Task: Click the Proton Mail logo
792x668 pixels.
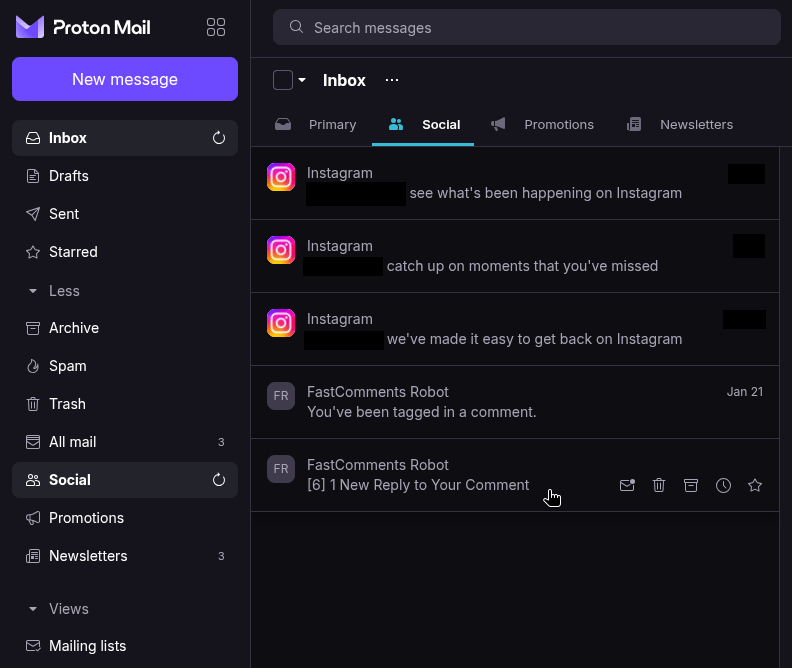Action: pos(83,27)
